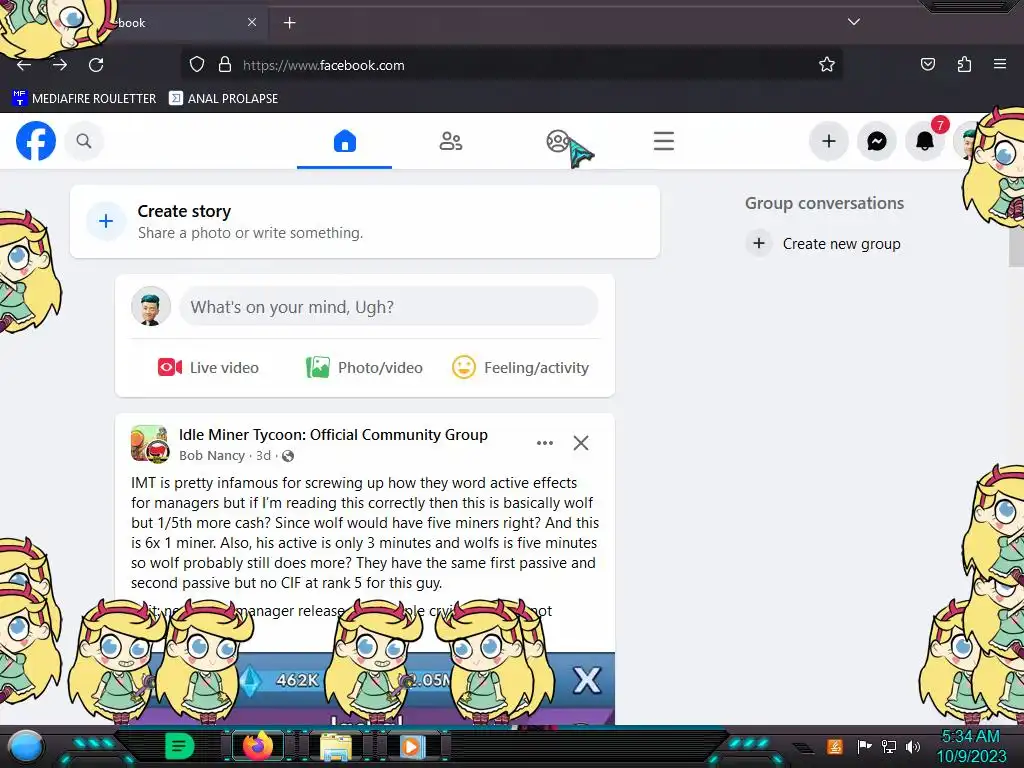Open the green notes app in taskbar

(x=179, y=746)
